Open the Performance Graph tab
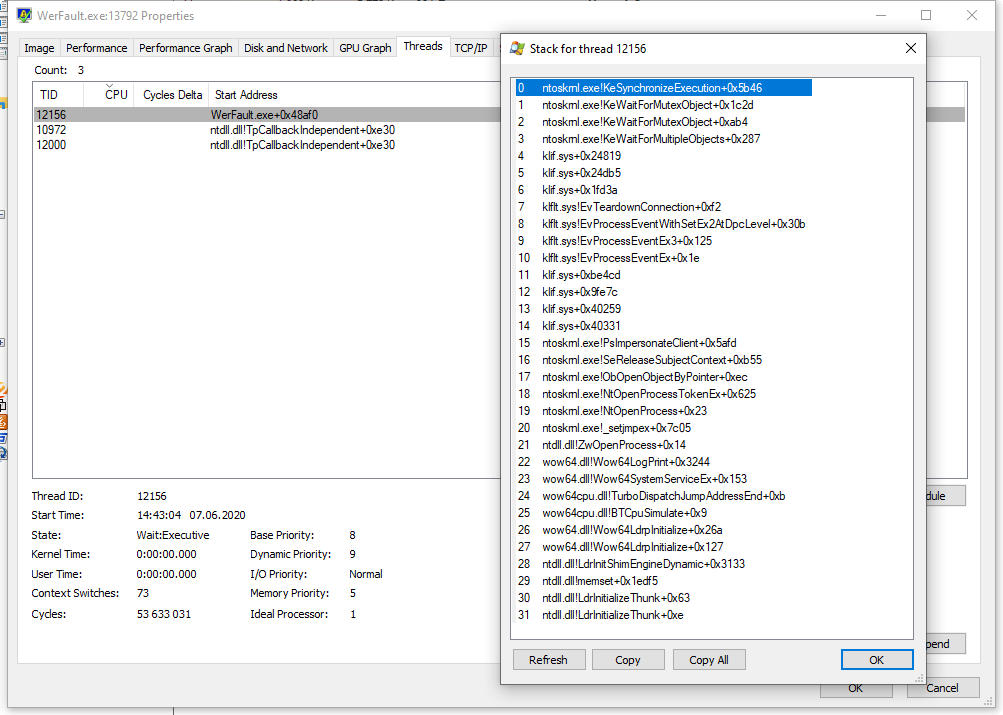1003x715 pixels. click(x=186, y=48)
